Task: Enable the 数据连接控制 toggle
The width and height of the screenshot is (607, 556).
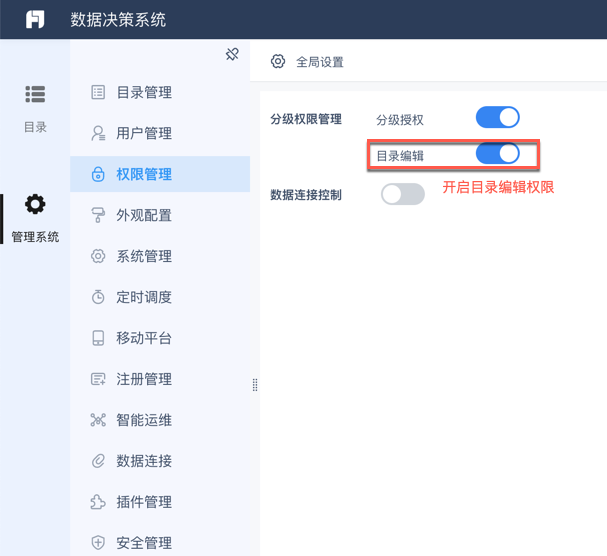Action: (403, 194)
